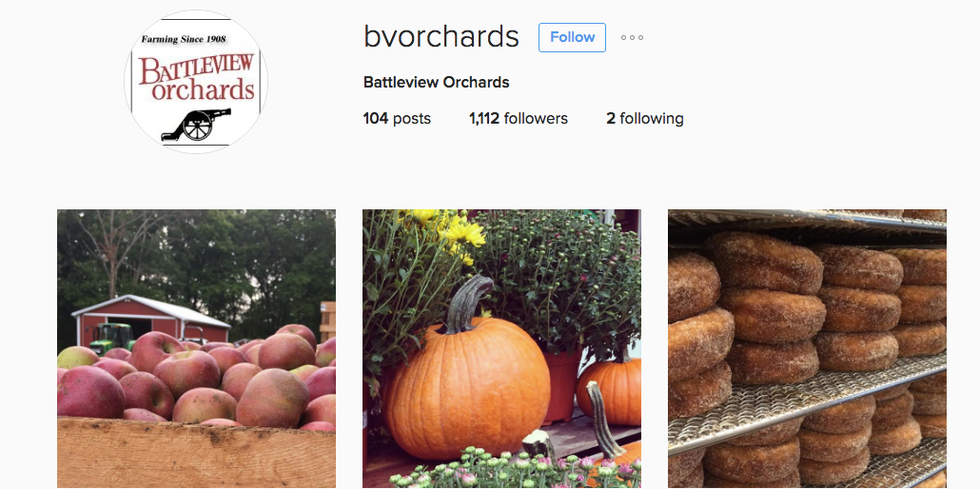Open the orange pumpkin photo post
Image resolution: width=980 pixels, height=489 pixels.
point(501,348)
